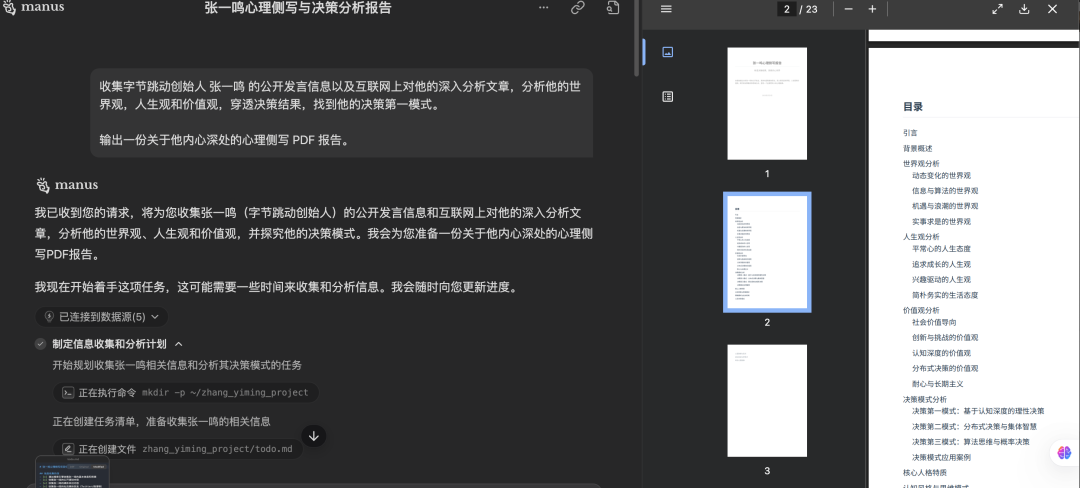Click the terminal icon in the mkdir command pill
Screen dimensions: 1080x488
point(68,392)
